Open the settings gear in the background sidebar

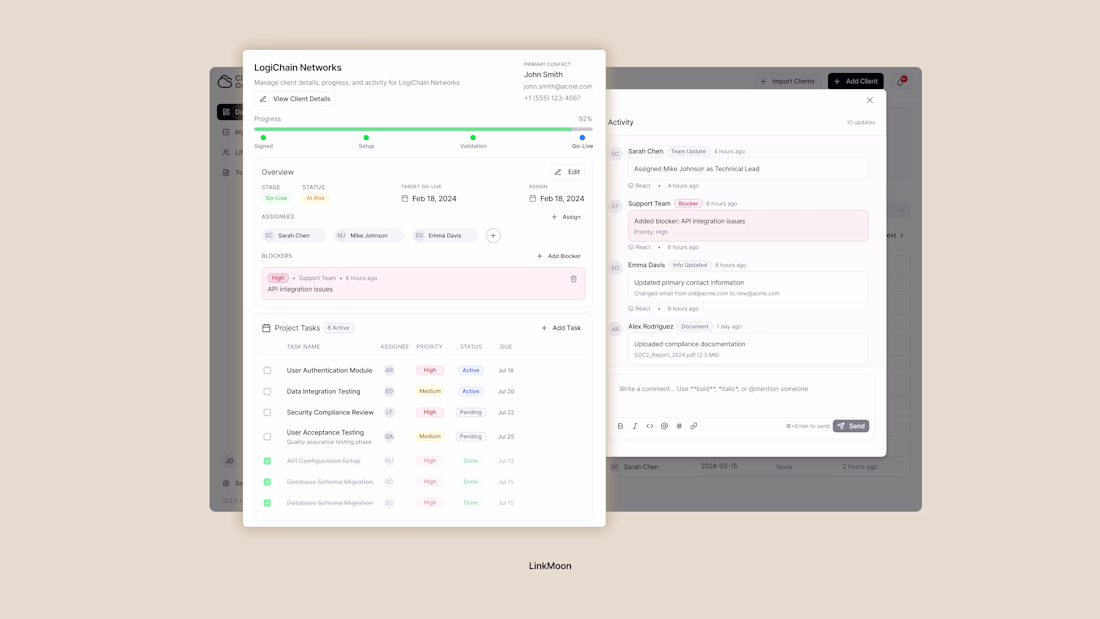(226, 483)
